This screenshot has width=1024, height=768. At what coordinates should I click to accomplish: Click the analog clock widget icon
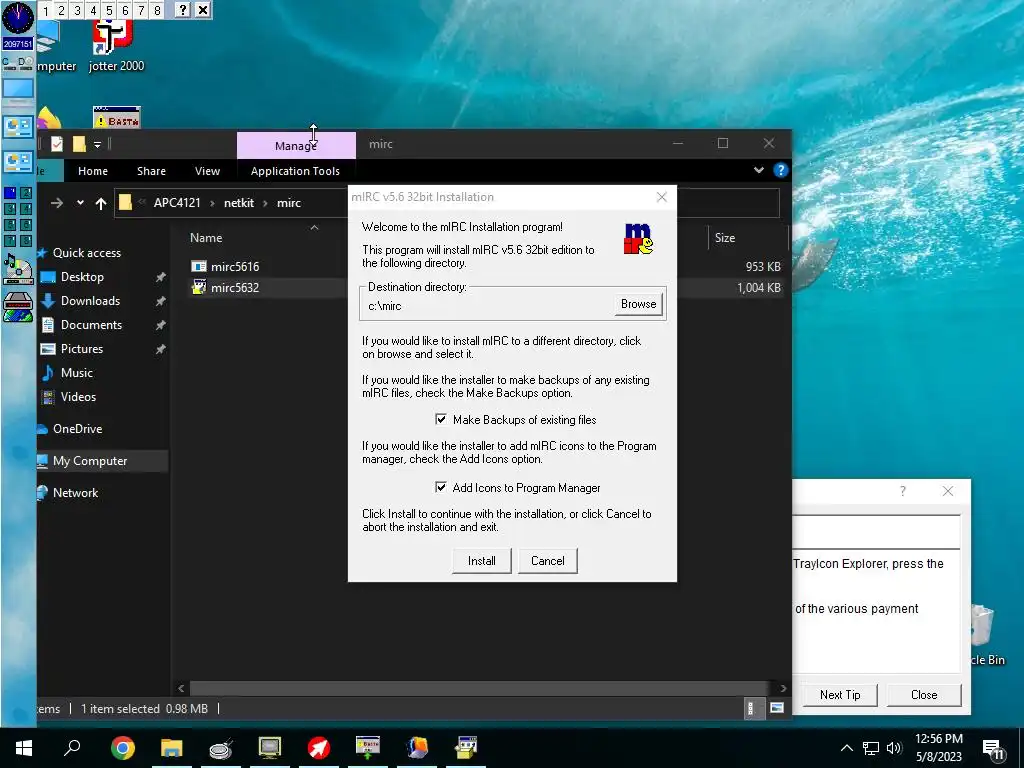pyautogui.click(x=18, y=18)
